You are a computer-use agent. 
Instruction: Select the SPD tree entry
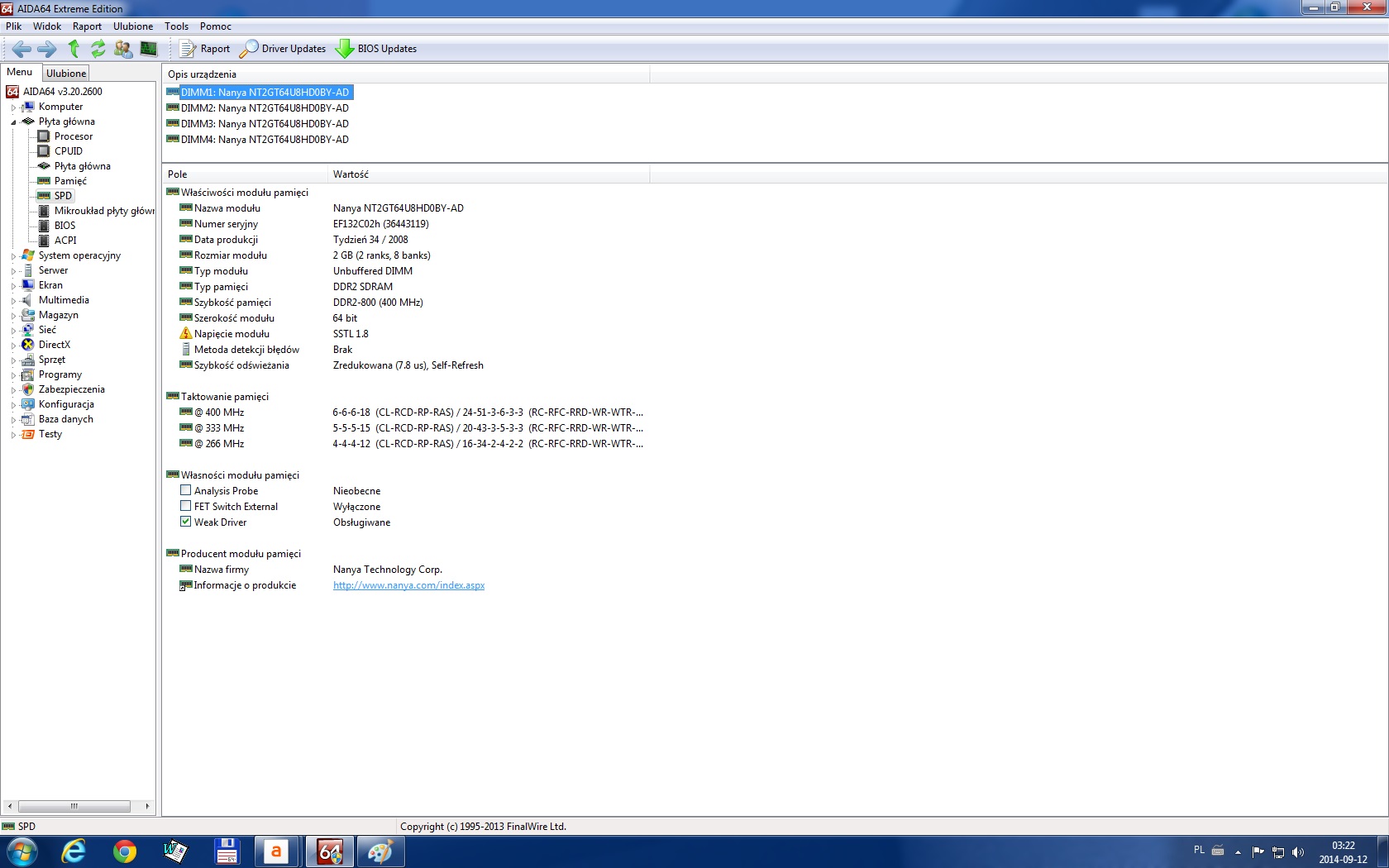point(63,196)
